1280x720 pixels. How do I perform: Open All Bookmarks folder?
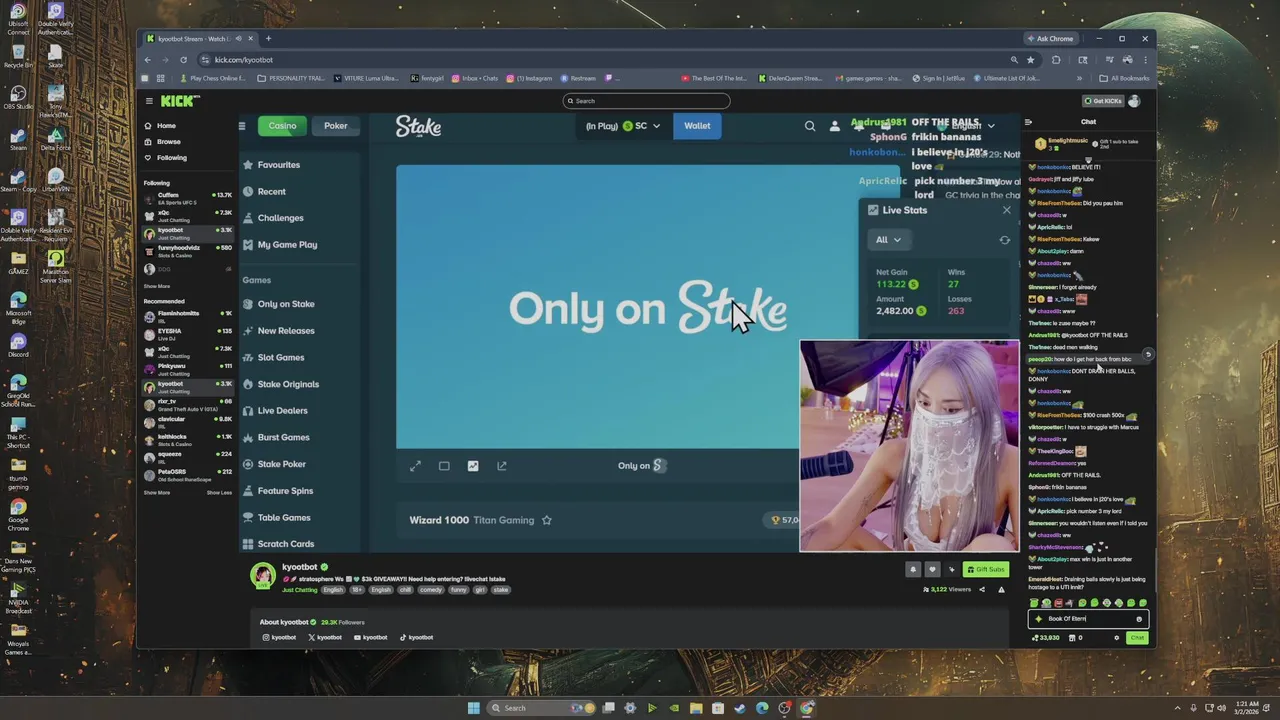pyautogui.click(x=1124, y=78)
